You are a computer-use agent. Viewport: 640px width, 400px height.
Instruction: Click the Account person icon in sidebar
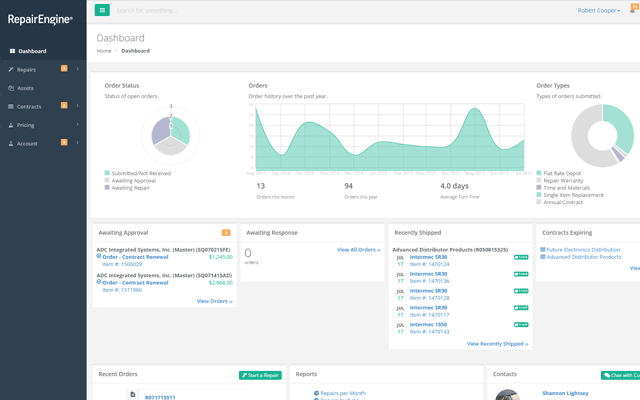11,144
